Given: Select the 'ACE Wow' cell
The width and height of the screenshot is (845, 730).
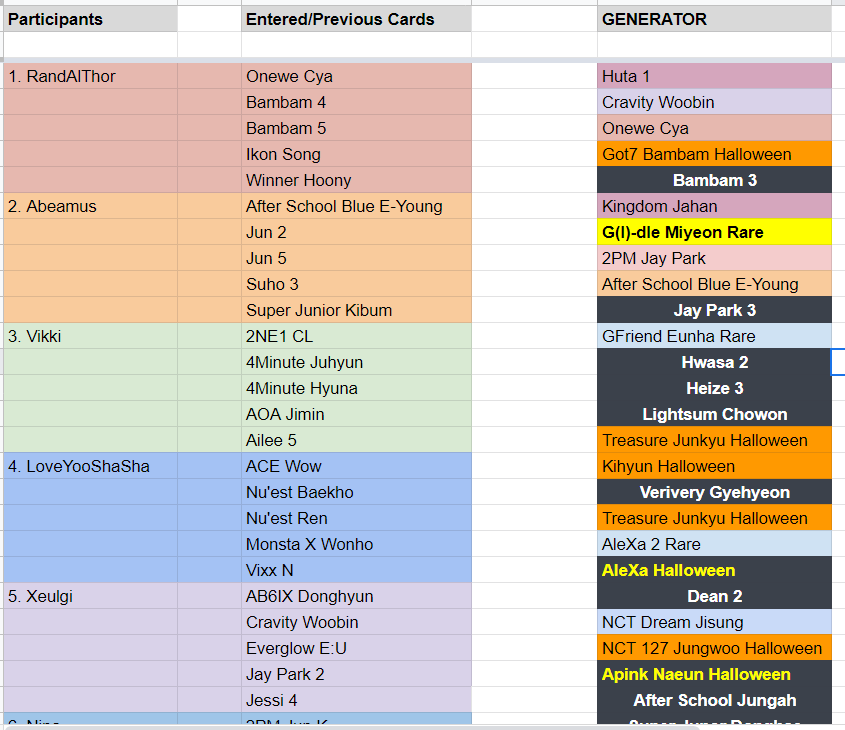Looking at the screenshot, I should [x=356, y=466].
